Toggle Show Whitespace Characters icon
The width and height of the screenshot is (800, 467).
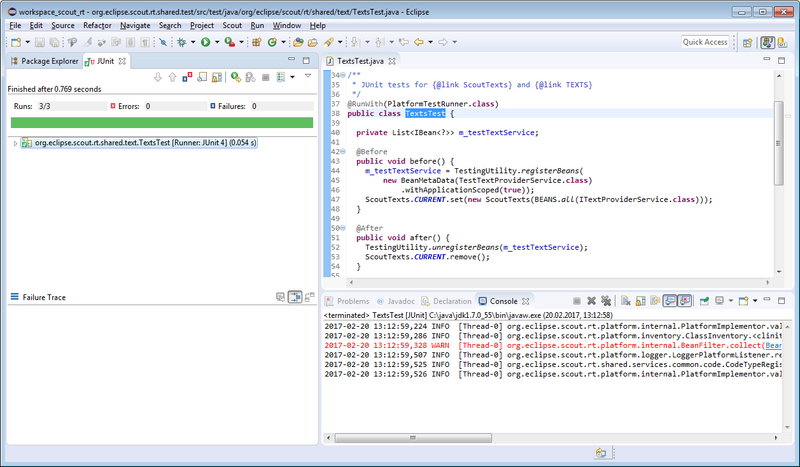145,42
